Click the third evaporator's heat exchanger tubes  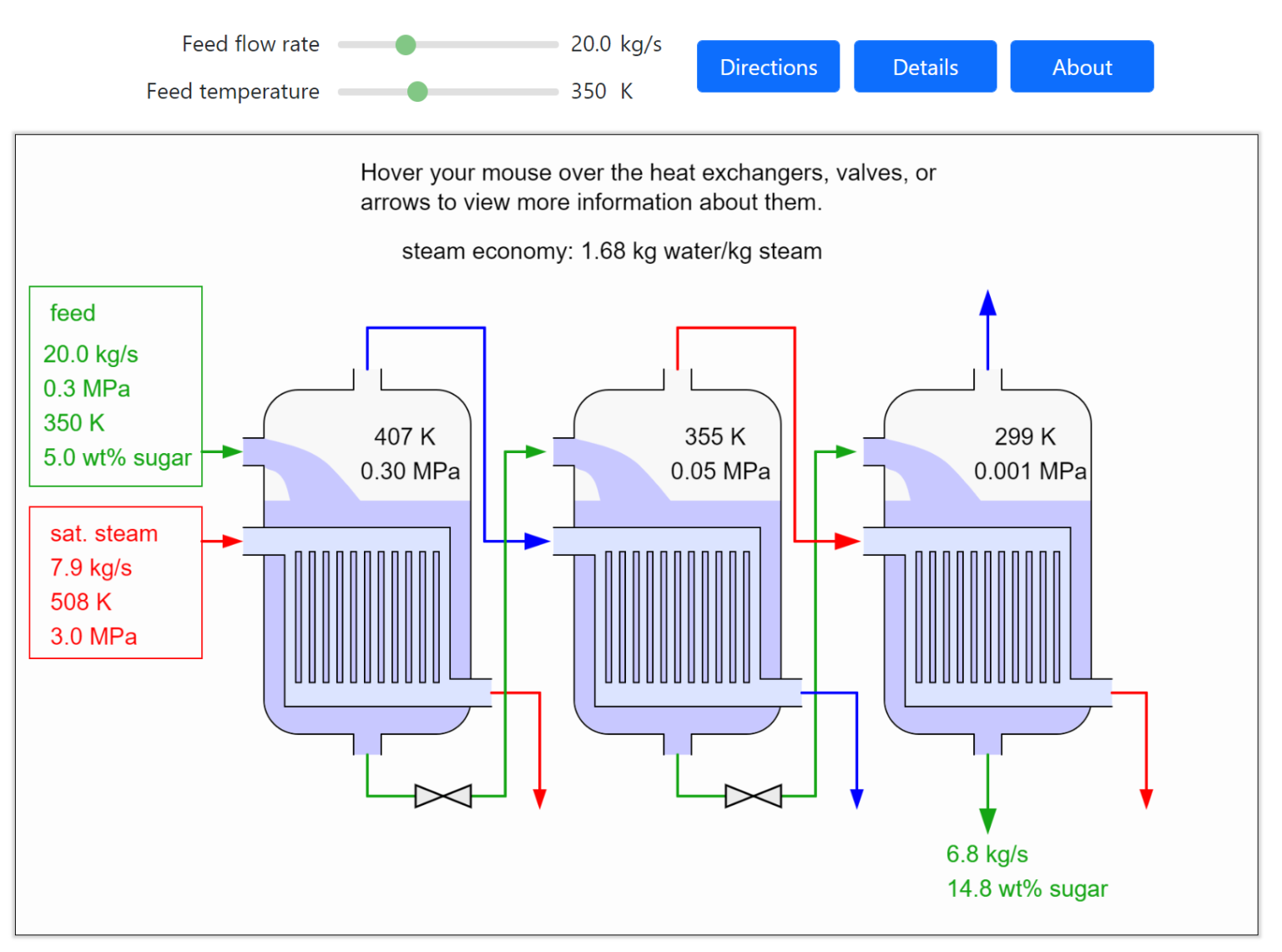coord(987,617)
